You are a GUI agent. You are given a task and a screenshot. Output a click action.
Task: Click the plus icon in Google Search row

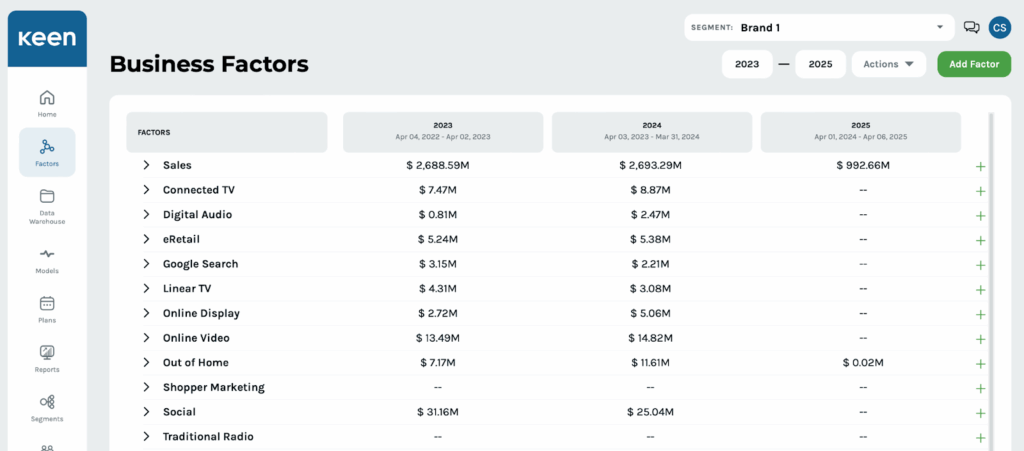click(980, 265)
